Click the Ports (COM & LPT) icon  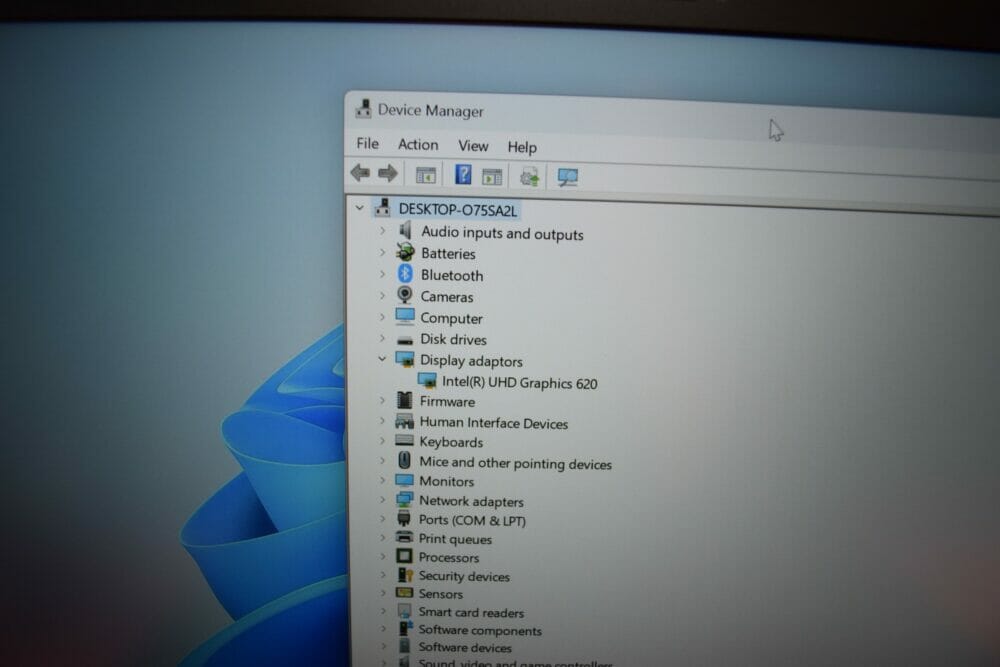(x=404, y=518)
